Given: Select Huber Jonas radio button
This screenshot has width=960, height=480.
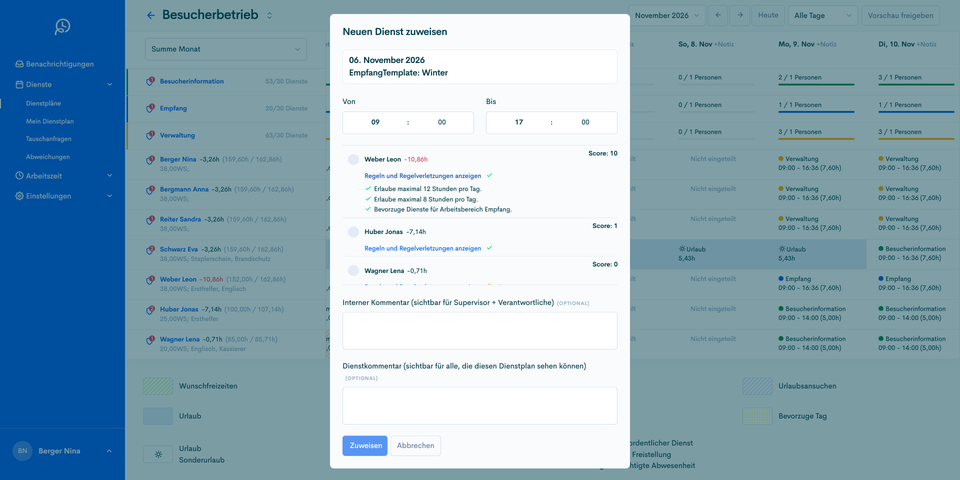Looking at the screenshot, I should [x=353, y=232].
